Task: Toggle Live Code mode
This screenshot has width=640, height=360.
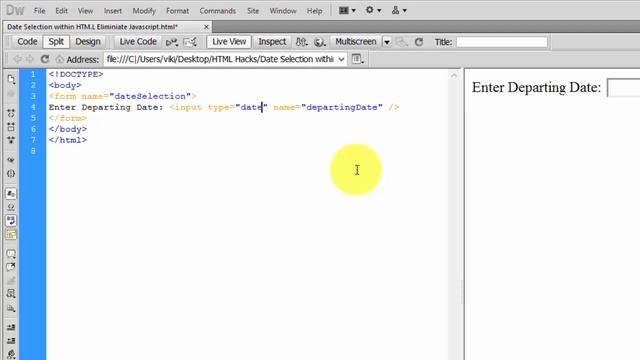Action: (x=138, y=42)
